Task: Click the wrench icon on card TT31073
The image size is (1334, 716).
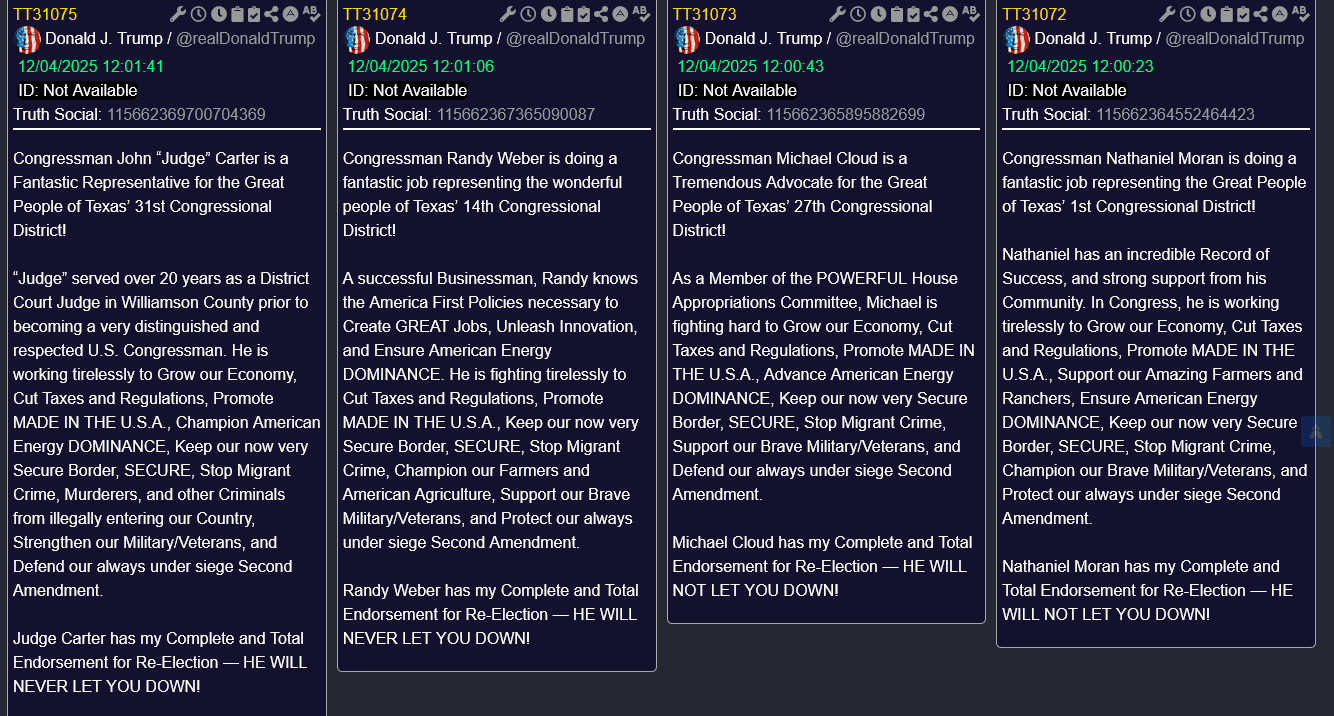Action: click(838, 14)
